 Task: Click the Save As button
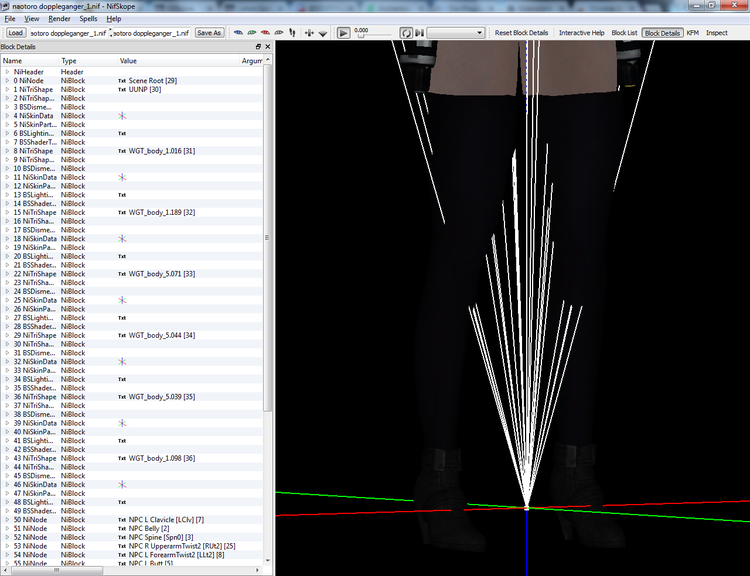pos(209,33)
